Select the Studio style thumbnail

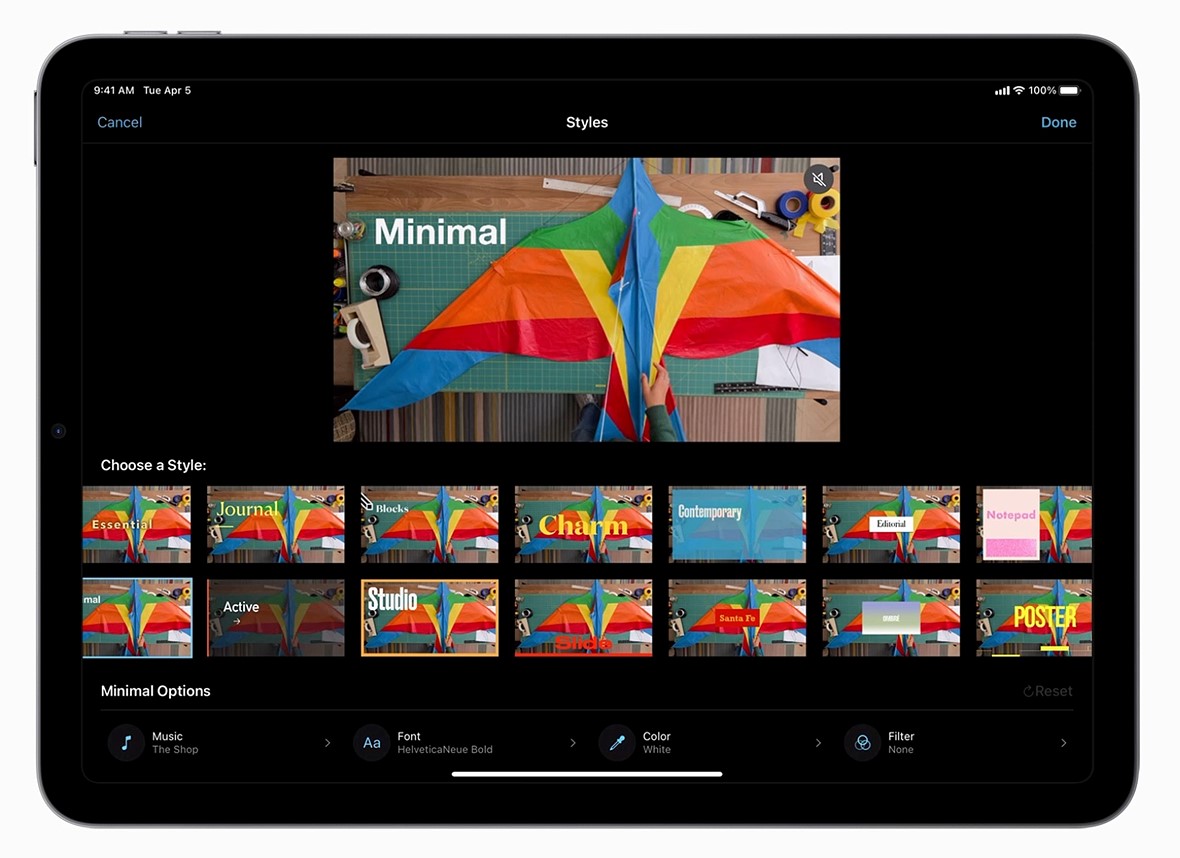(429, 617)
